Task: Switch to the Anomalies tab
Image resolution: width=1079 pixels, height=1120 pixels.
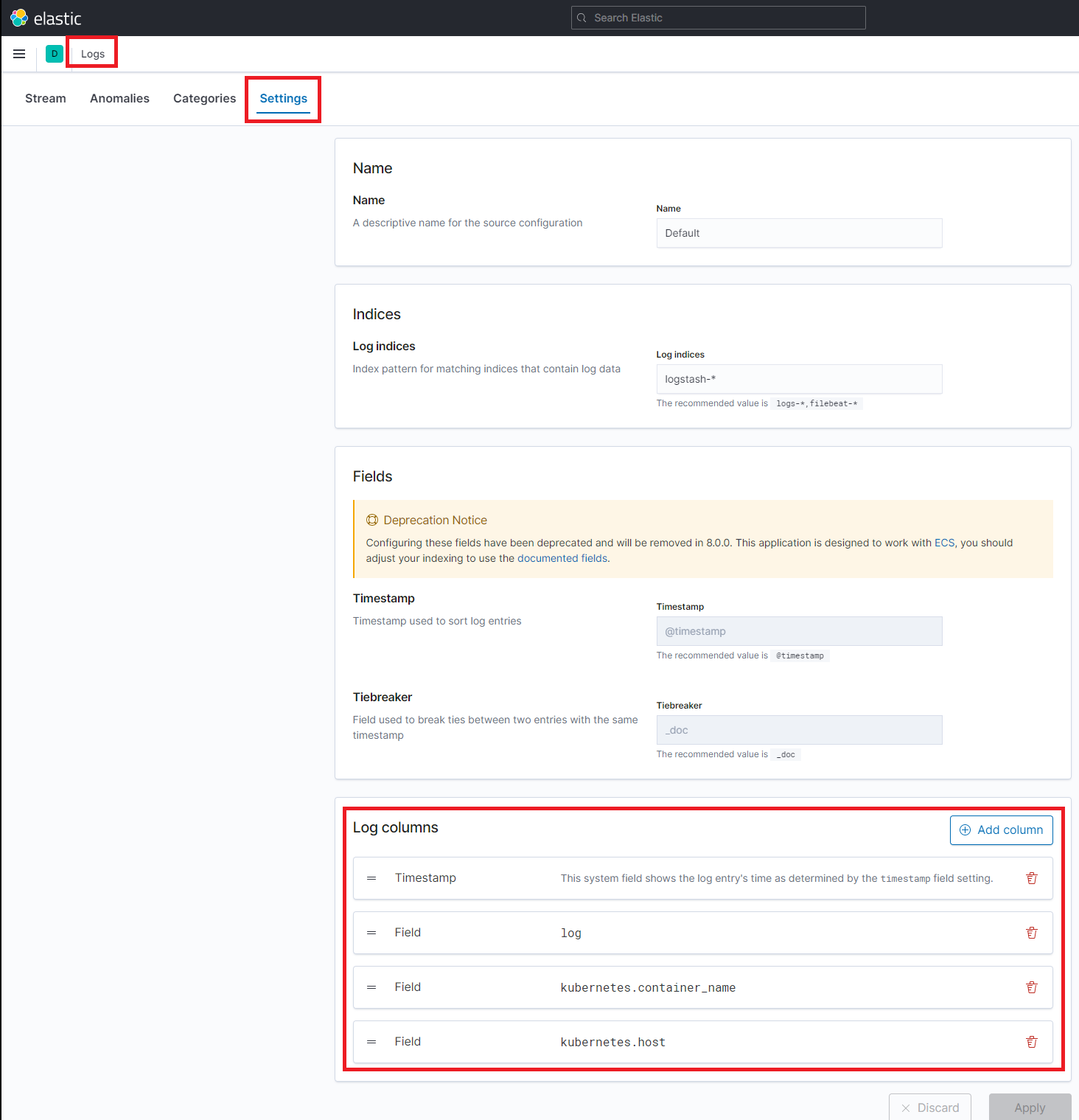Action: point(119,98)
